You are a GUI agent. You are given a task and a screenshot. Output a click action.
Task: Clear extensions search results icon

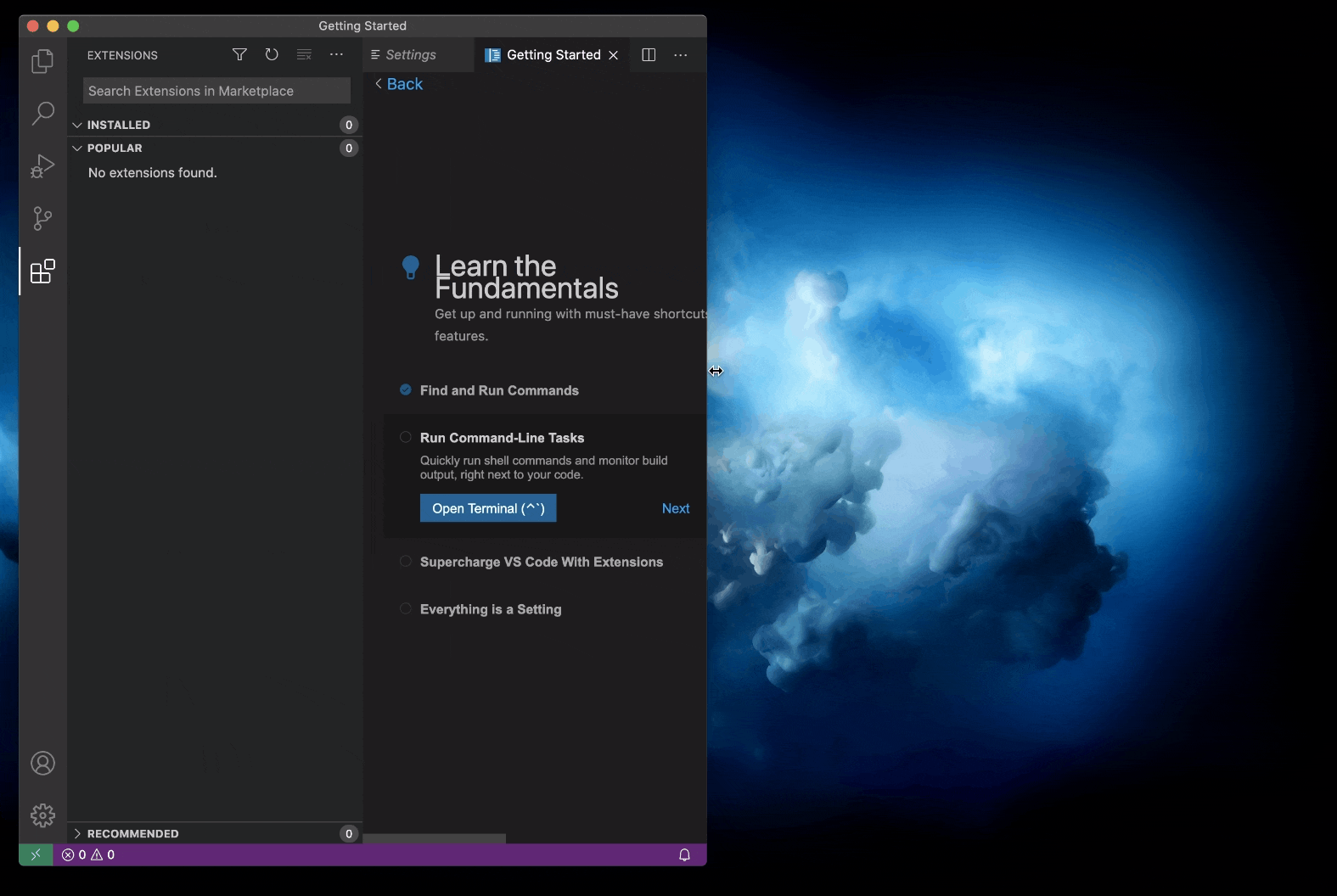tap(304, 54)
